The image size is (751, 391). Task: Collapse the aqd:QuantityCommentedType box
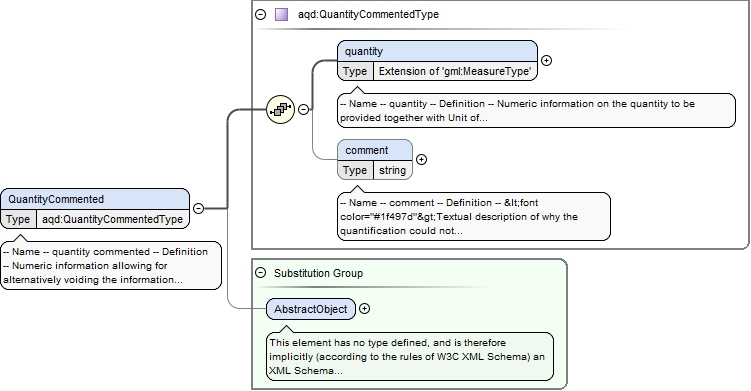click(x=261, y=14)
